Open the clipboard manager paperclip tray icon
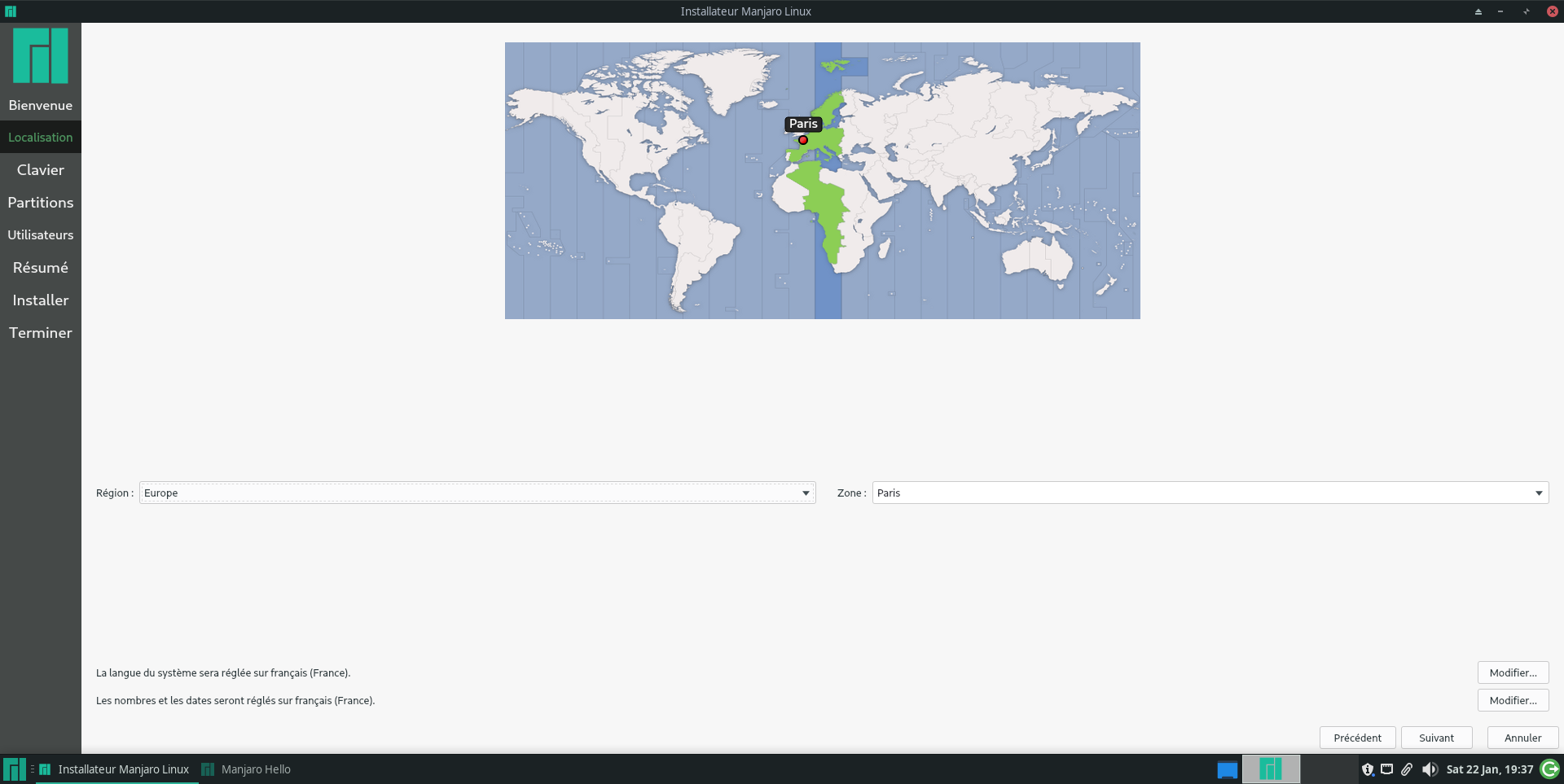This screenshot has width=1564, height=784. click(1406, 769)
